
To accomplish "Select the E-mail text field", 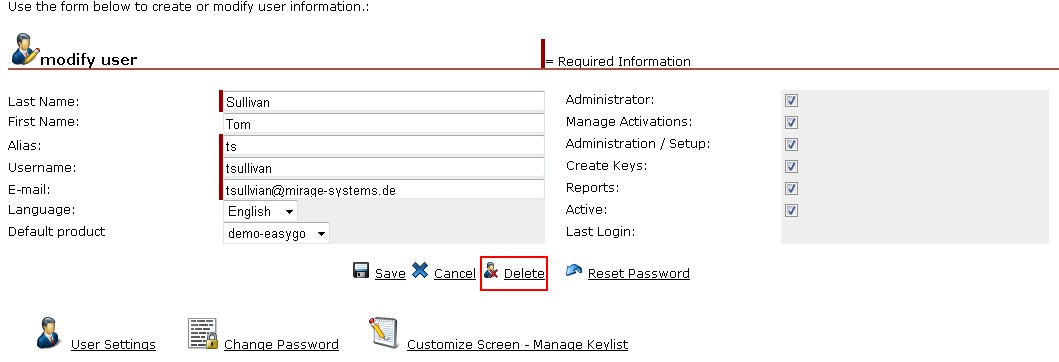I will [x=384, y=190].
